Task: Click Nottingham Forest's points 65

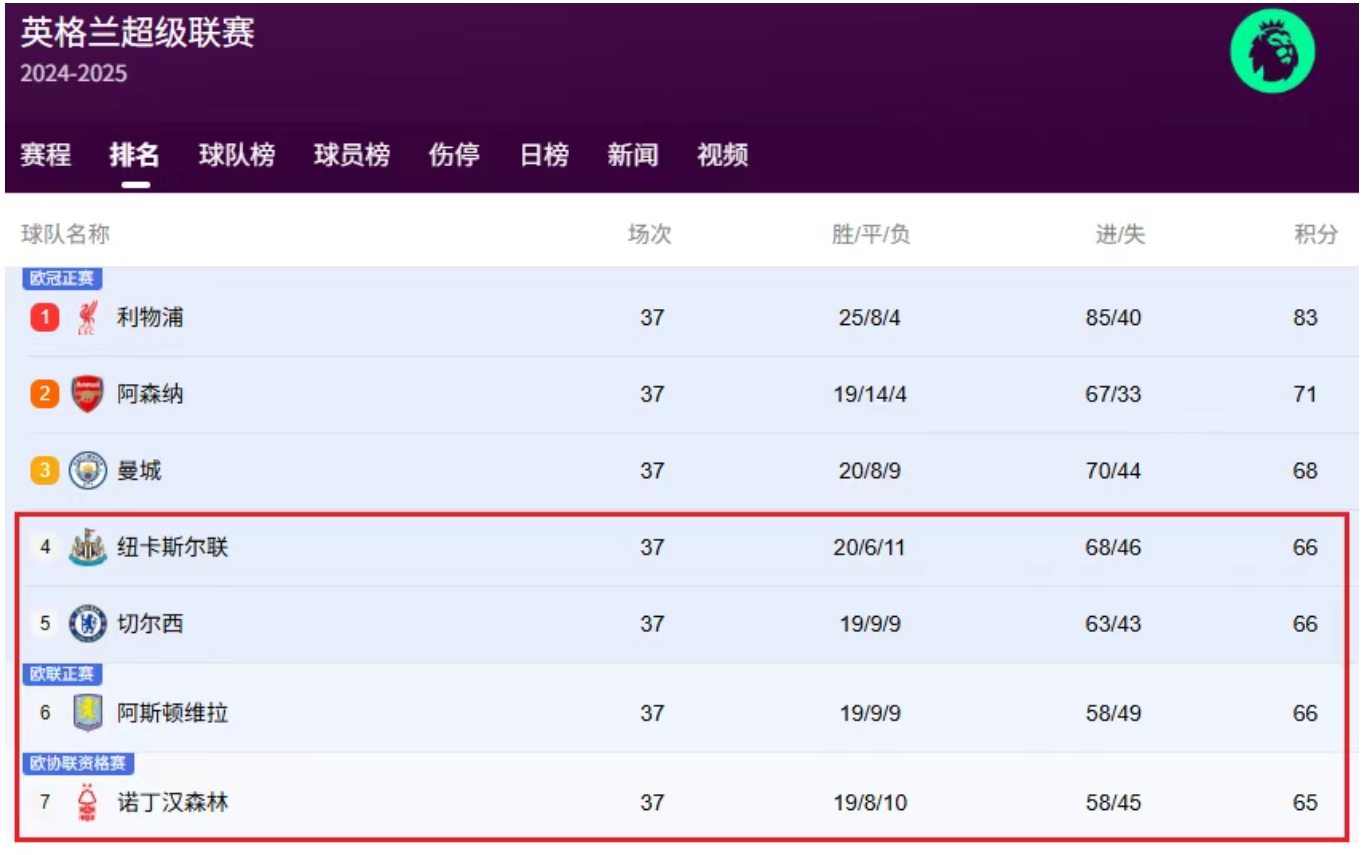Action: [1305, 803]
